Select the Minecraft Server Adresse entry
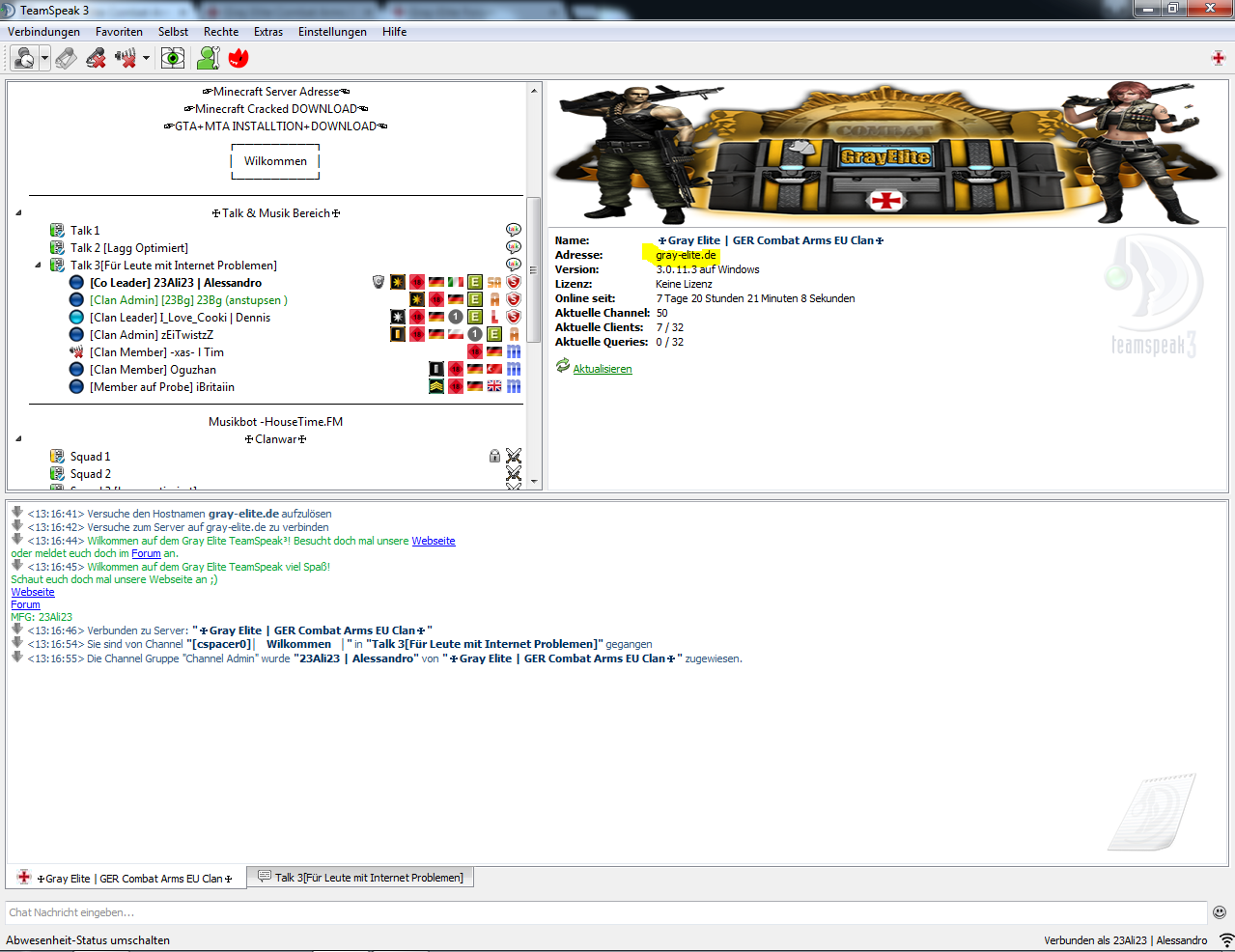Viewport: 1235px width, 952px height. 275,92
